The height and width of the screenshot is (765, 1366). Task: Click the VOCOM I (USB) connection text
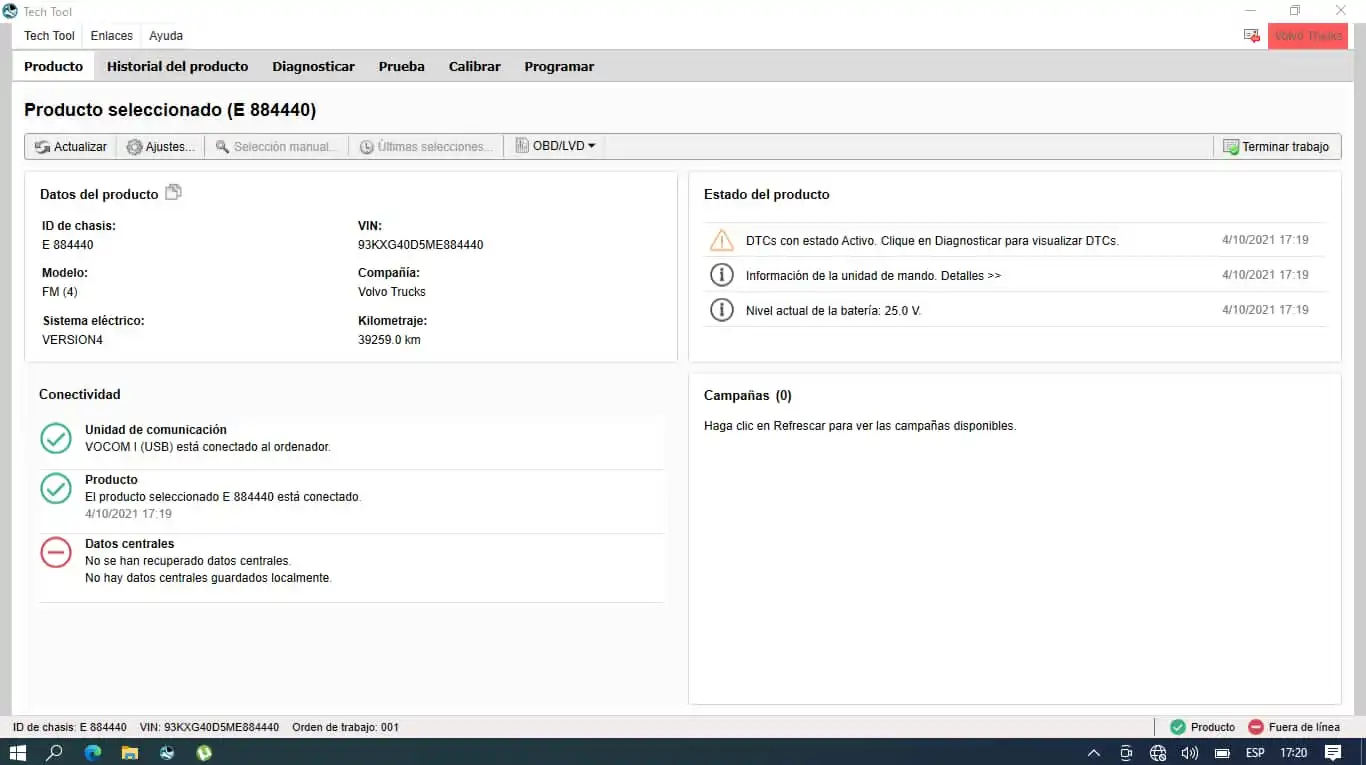pos(208,447)
